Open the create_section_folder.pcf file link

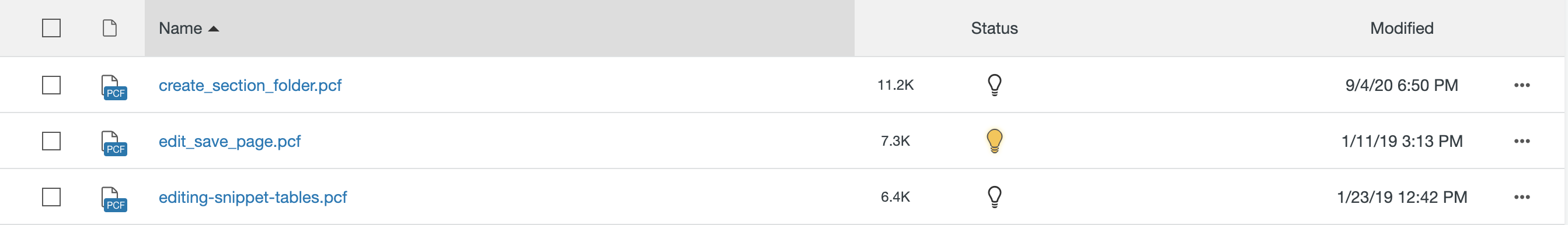[250, 85]
